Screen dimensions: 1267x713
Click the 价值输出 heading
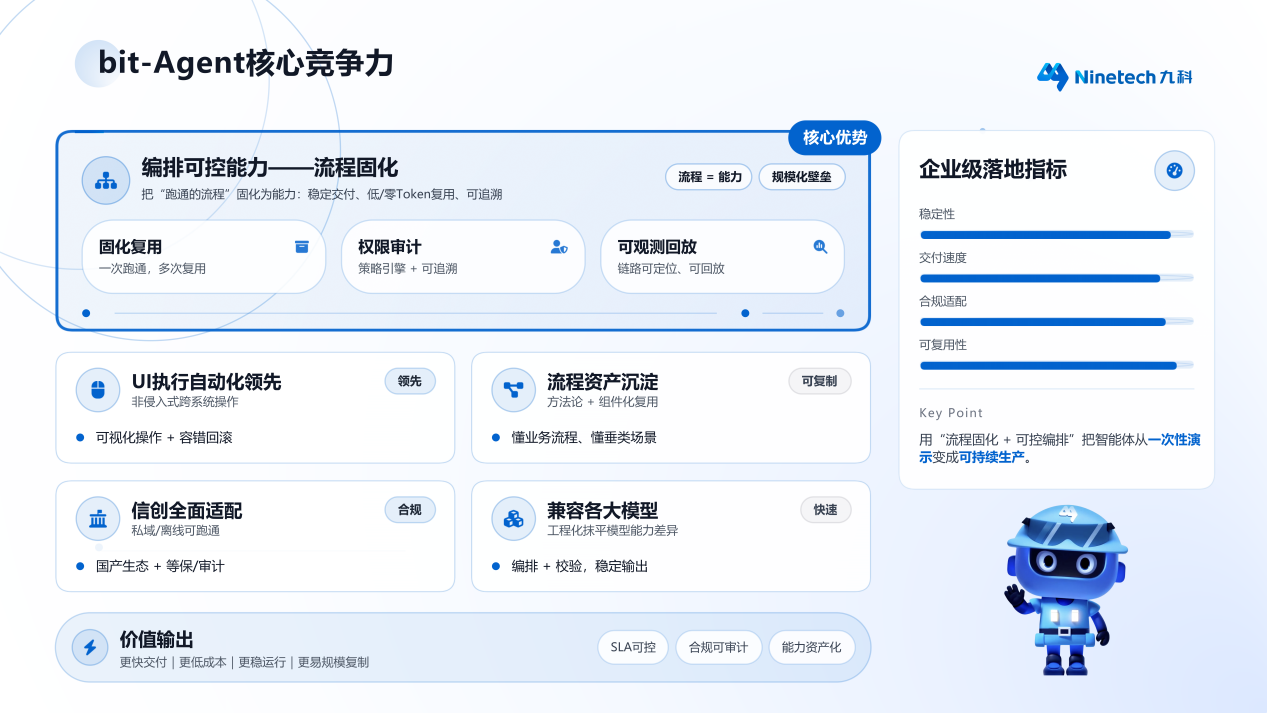pos(156,640)
